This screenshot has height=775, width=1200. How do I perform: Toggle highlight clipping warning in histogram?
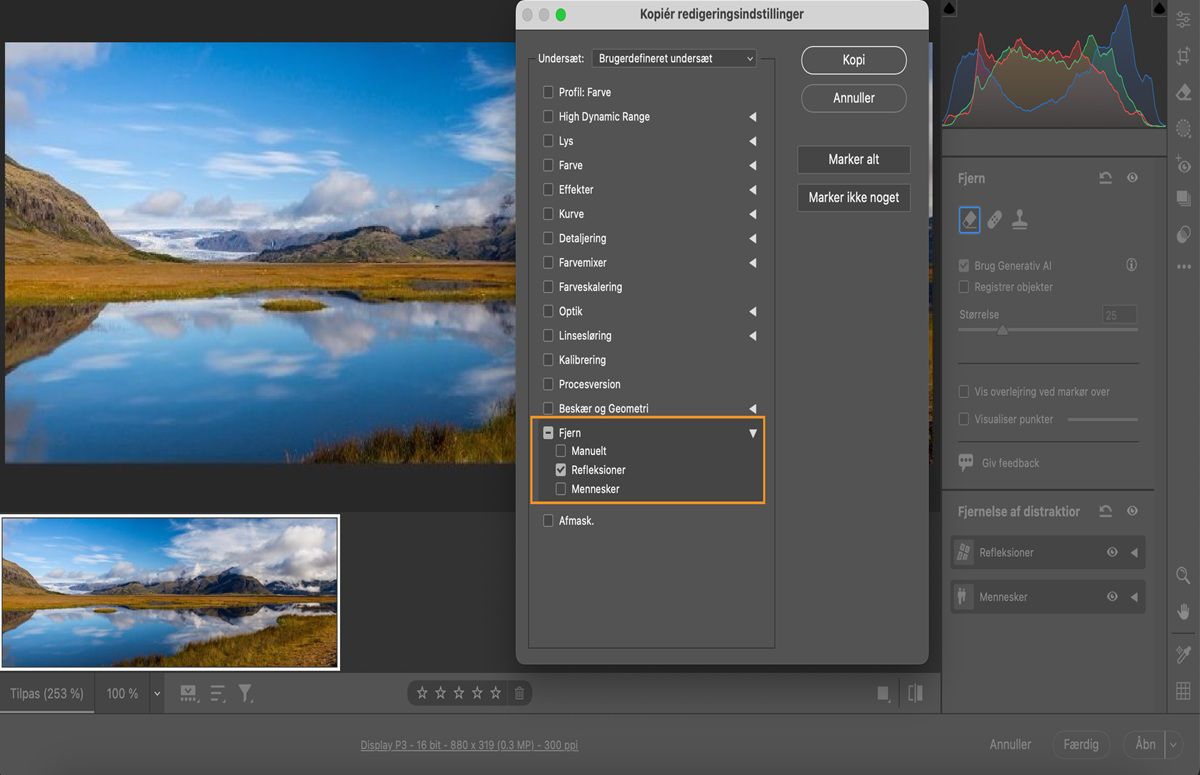pyautogui.click(x=1160, y=9)
